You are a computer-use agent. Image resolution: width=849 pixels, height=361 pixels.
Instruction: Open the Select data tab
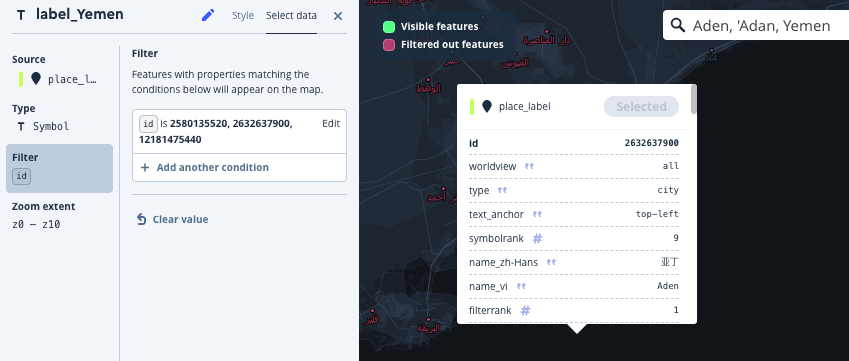point(291,16)
